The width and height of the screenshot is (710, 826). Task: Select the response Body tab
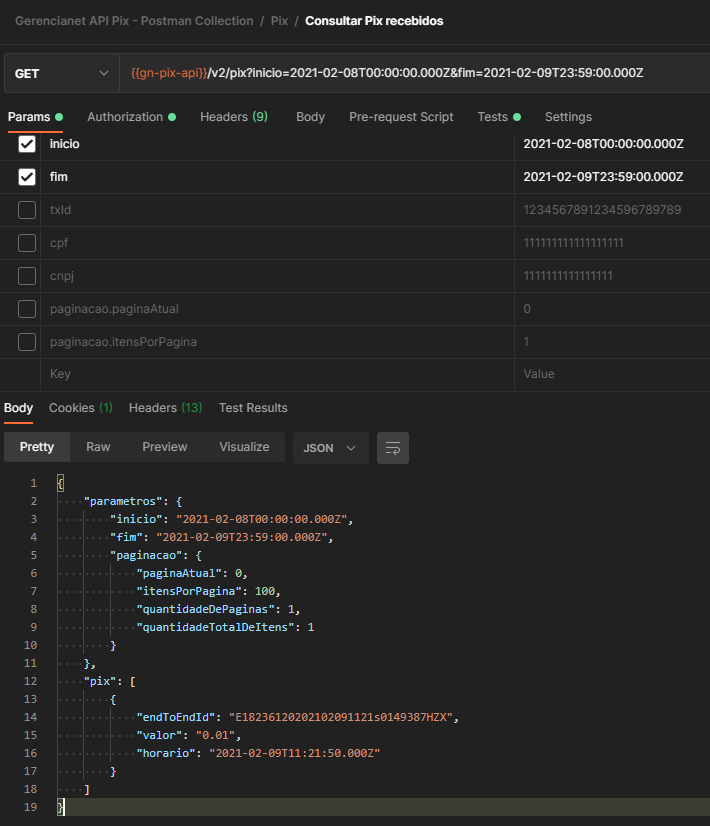[x=18, y=408]
